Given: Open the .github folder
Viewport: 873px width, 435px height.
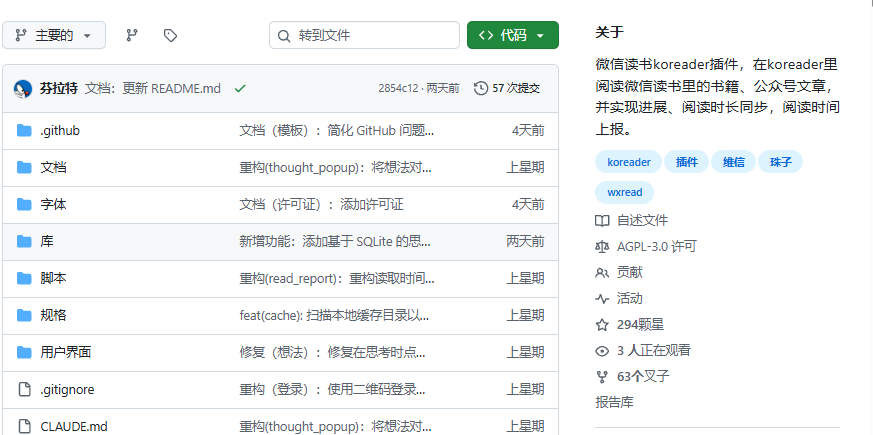Looking at the screenshot, I should [x=60, y=130].
